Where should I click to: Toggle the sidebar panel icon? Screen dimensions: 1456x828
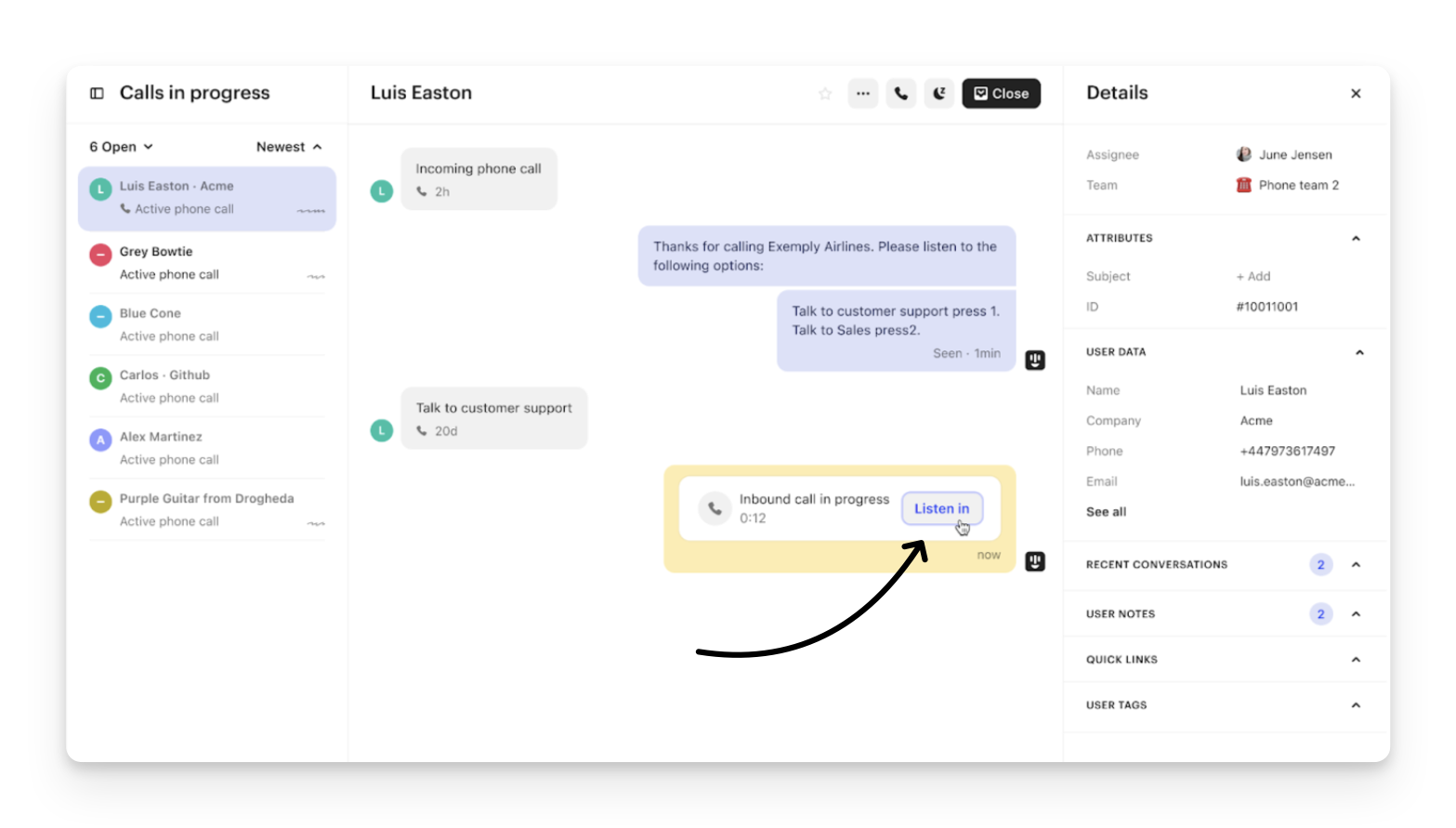97,93
